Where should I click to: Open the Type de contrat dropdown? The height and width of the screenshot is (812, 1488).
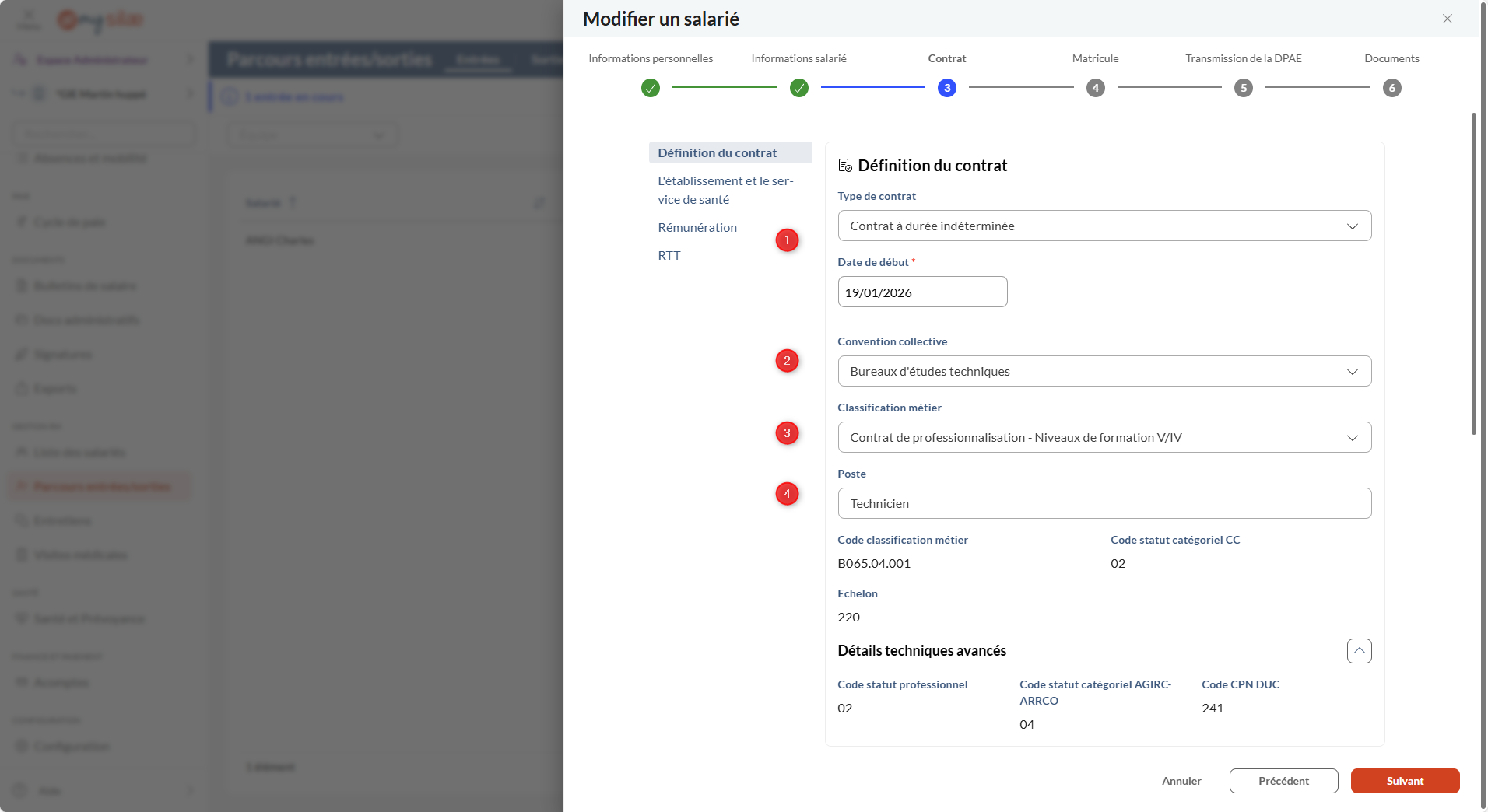[x=1104, y=226]
